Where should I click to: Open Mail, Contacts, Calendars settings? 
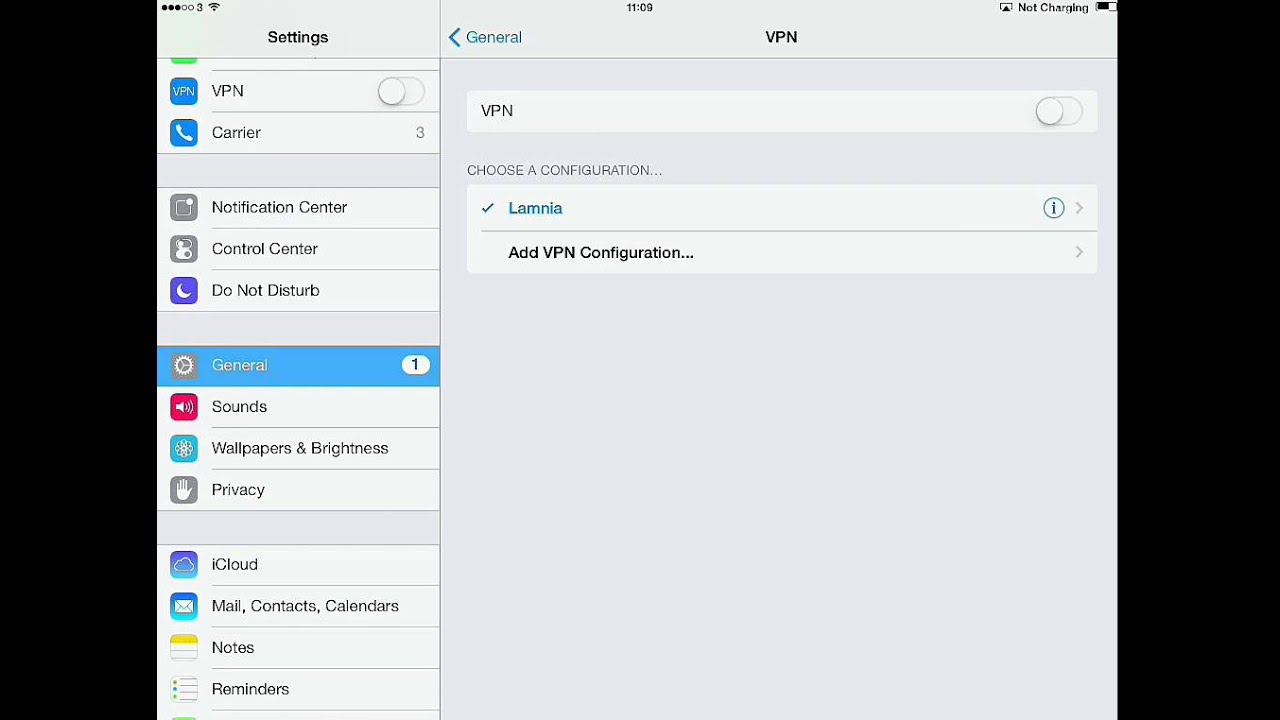(x=298, y=606)
